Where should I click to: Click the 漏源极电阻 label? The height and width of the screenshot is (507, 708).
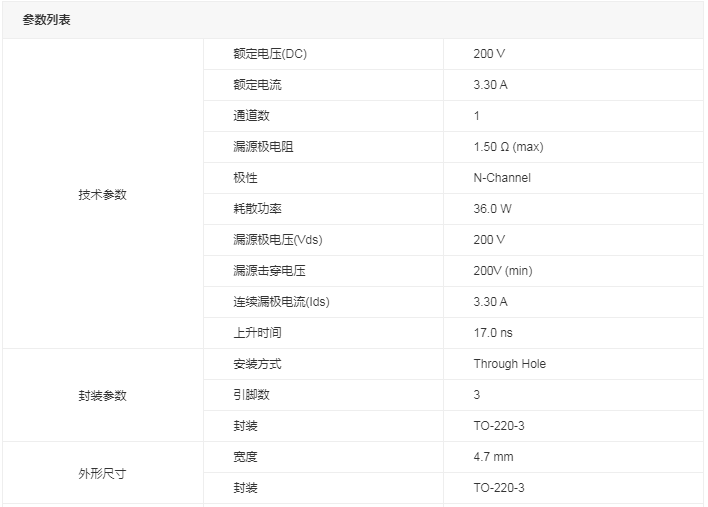[x=263, y=147]
